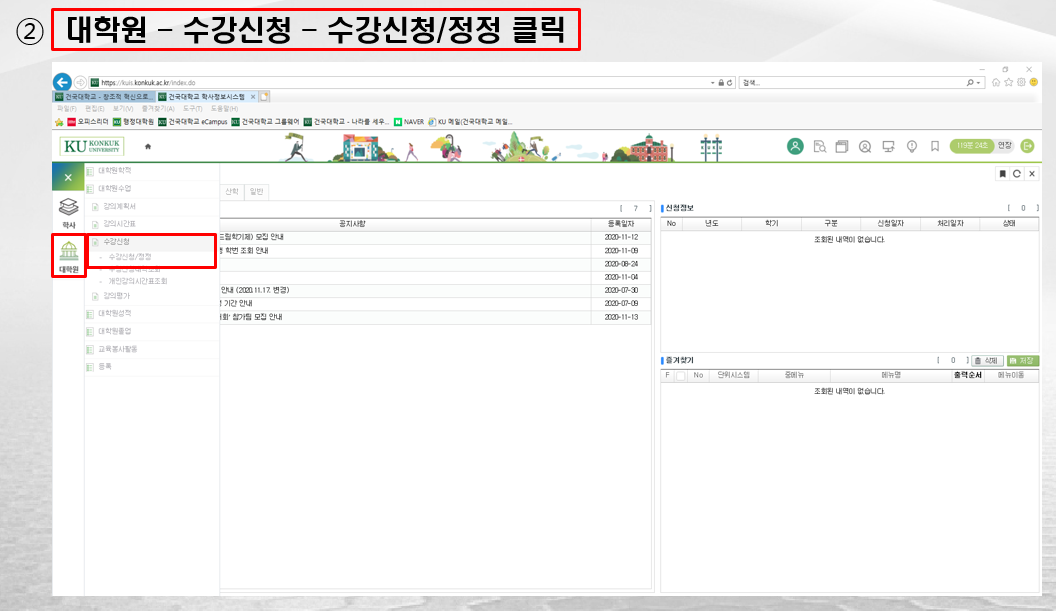Tick the checkbox in 즐겨찾기 table header
1056x611 pixels.
[680, 376]
